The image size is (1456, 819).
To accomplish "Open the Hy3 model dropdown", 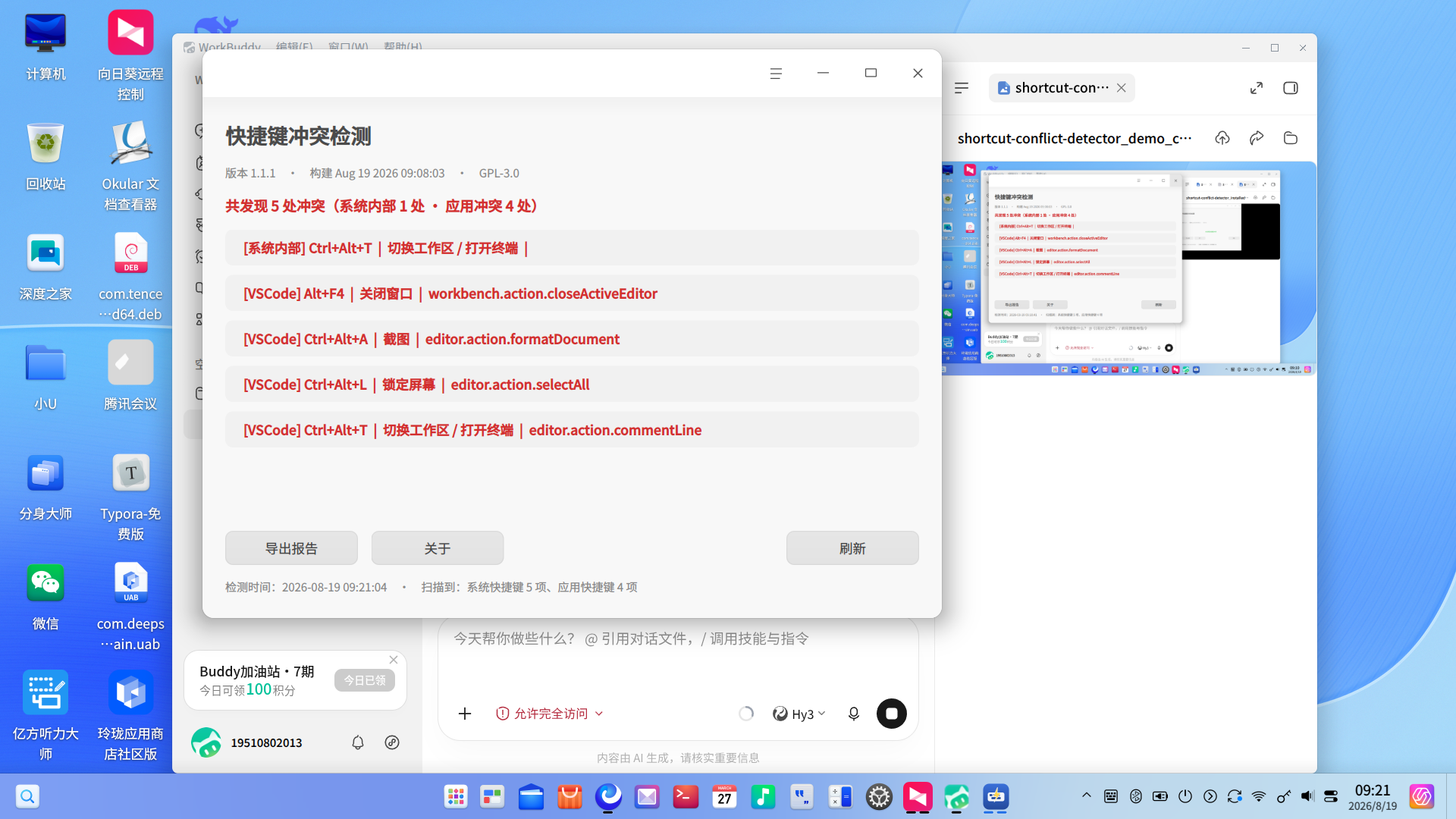I will coord(799,714).
